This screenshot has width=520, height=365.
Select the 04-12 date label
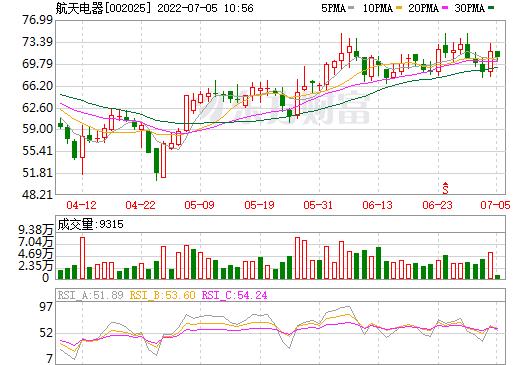[81, 205]
